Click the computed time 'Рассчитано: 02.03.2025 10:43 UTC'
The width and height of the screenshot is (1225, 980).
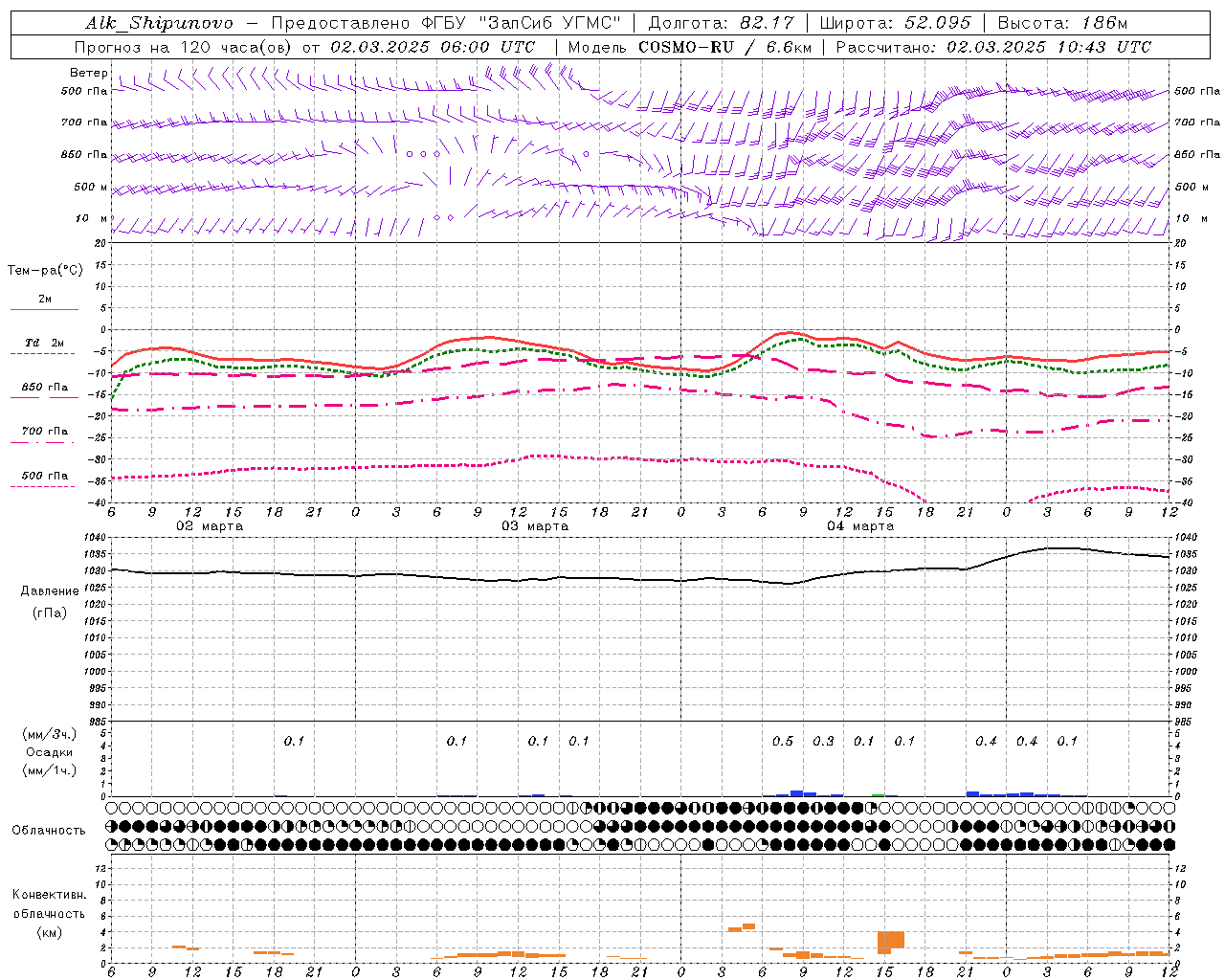click(x=993, y=47)
